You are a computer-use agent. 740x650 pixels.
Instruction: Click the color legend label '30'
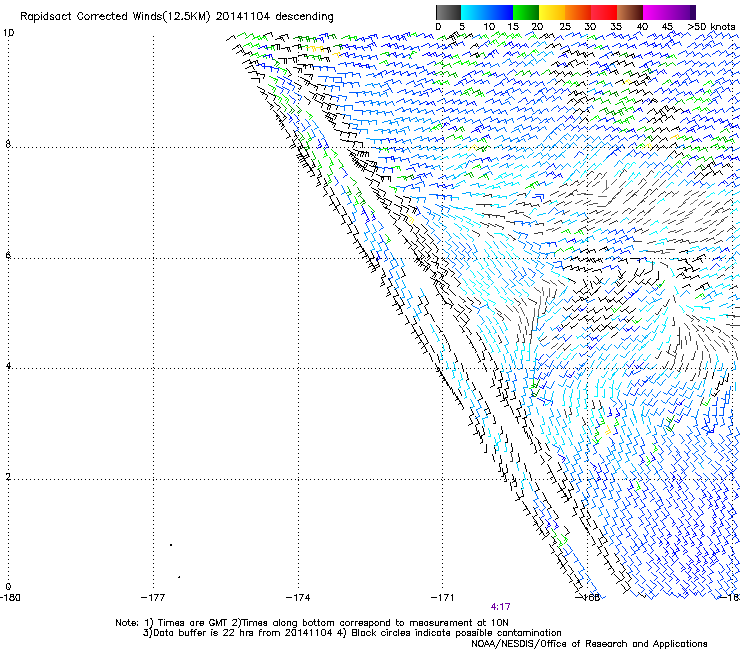click(x=590, y=27)
